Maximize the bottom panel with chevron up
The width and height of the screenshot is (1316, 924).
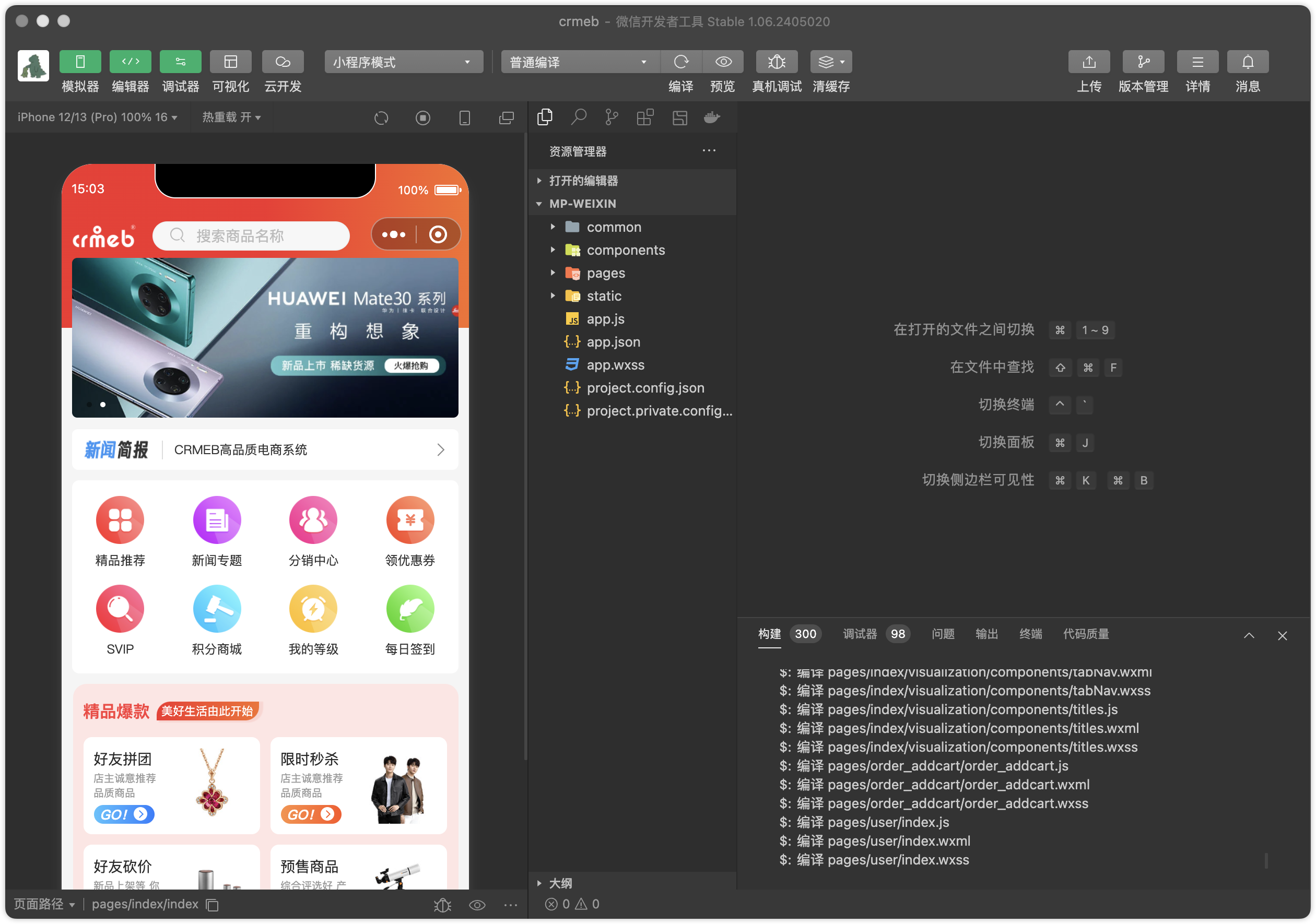pos(1249,636)
